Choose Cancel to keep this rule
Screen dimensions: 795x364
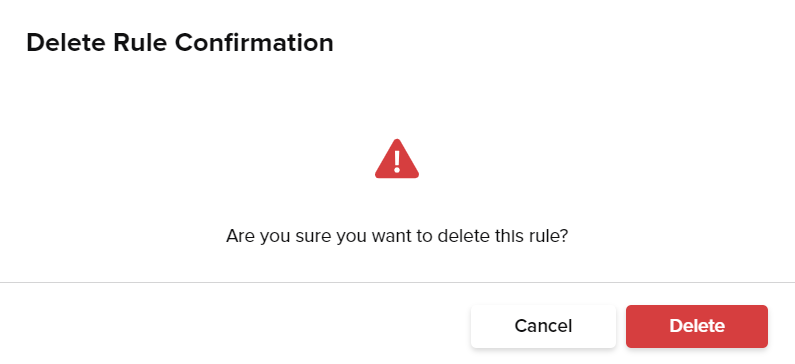pyautogui.click(x=543, y=326)
